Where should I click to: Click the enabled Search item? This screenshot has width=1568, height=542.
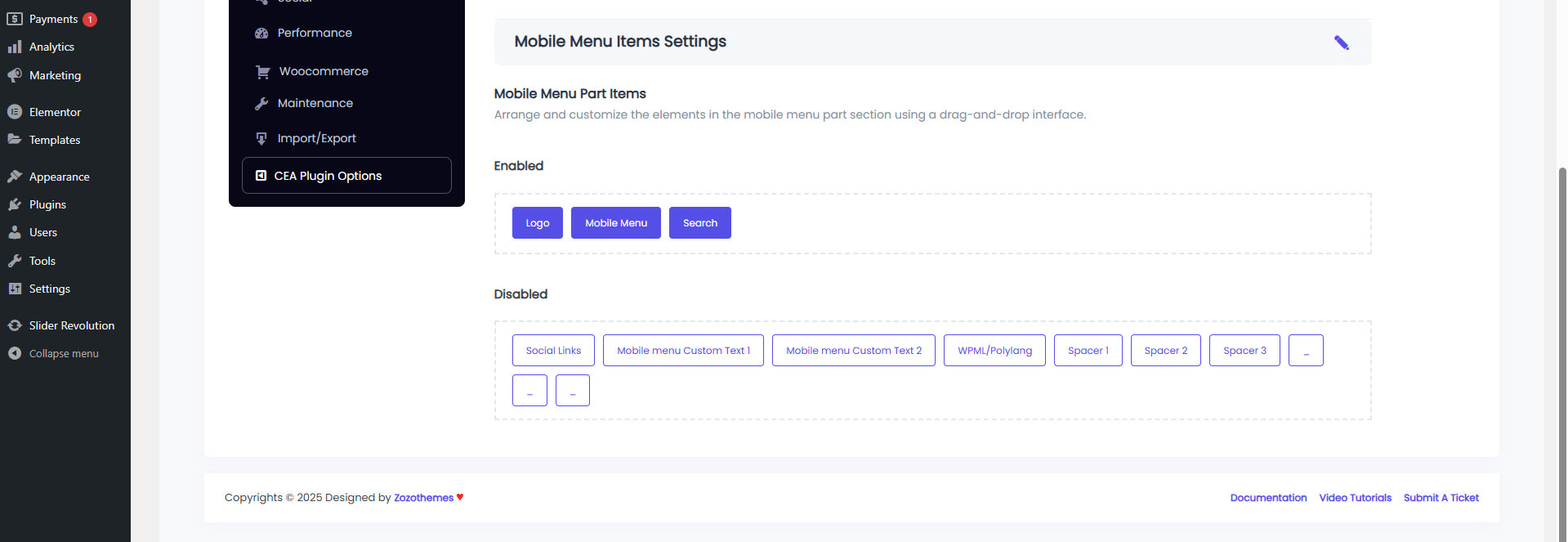699,223
